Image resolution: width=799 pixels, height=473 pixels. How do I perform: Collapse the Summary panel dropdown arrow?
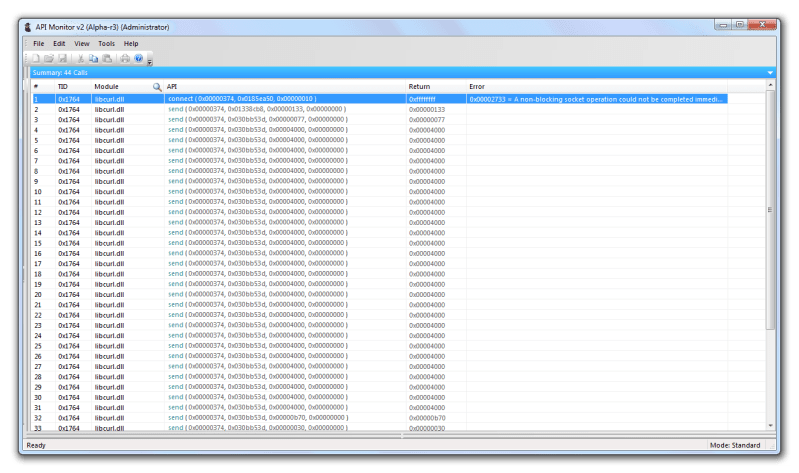coord(770,73)
